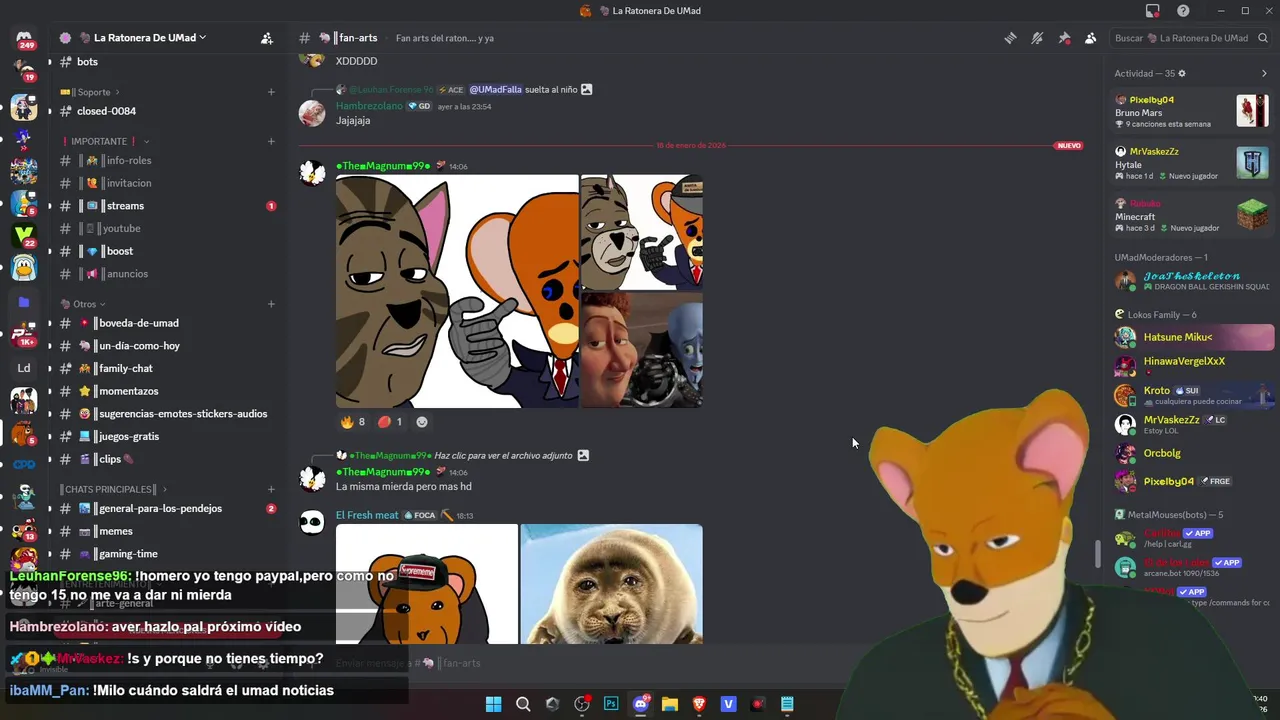Open the Threads icon in channel header
The image size is (1280, 720).
1011,38
